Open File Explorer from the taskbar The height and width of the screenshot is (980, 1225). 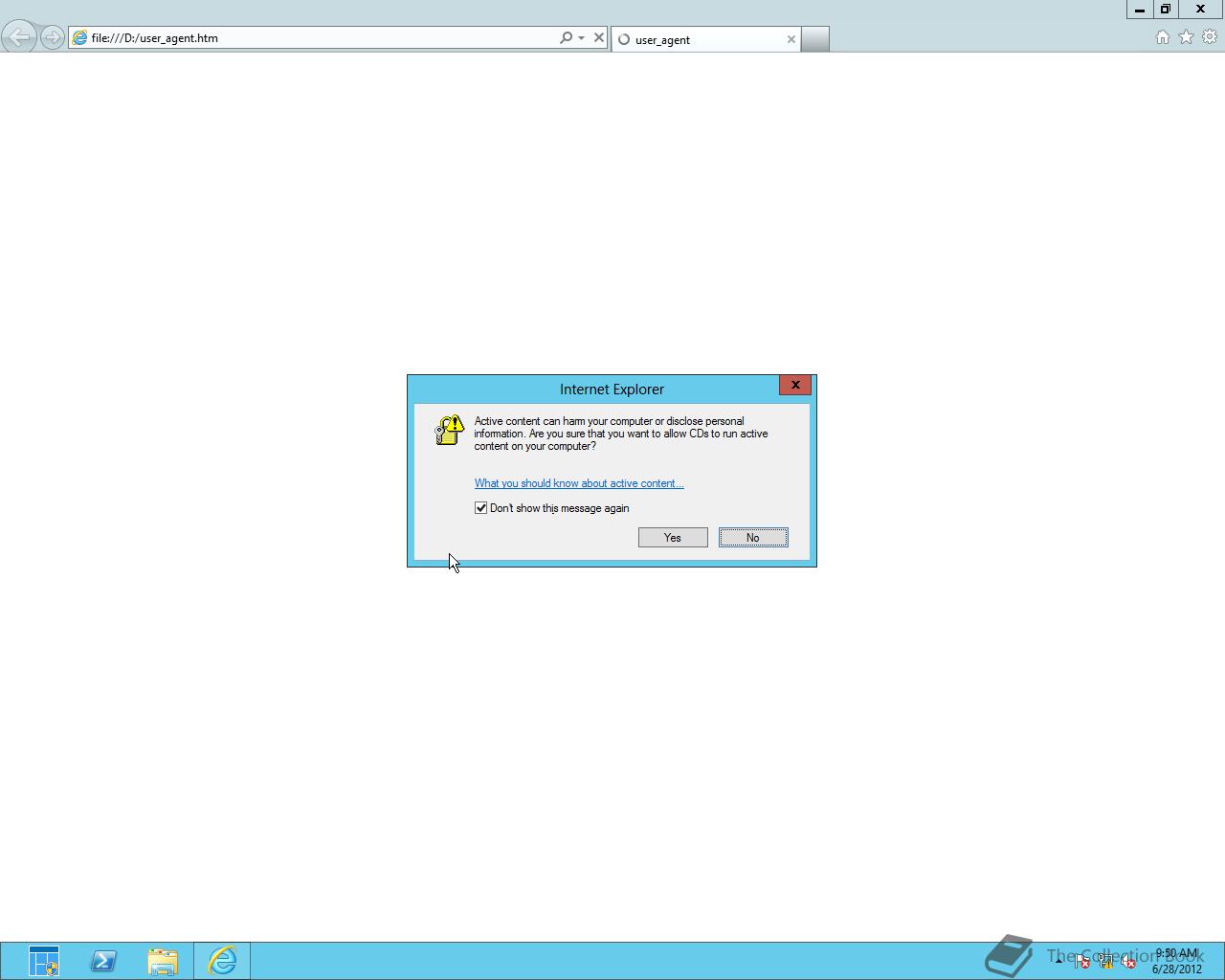(163, 961)
